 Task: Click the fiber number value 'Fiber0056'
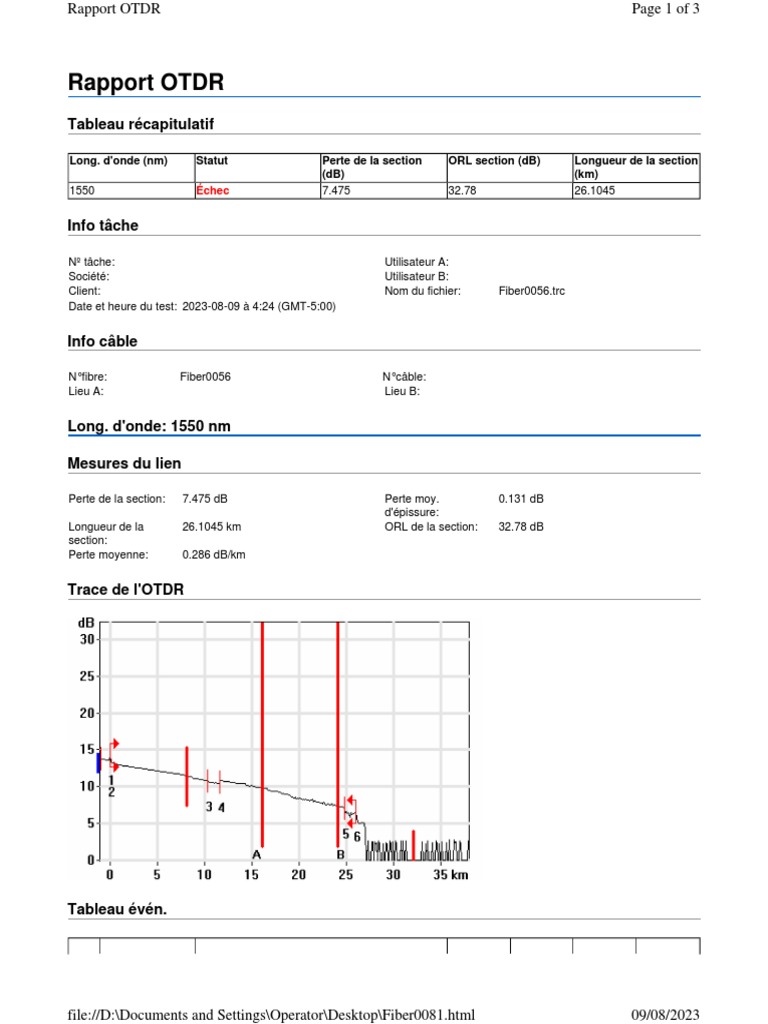205,377
